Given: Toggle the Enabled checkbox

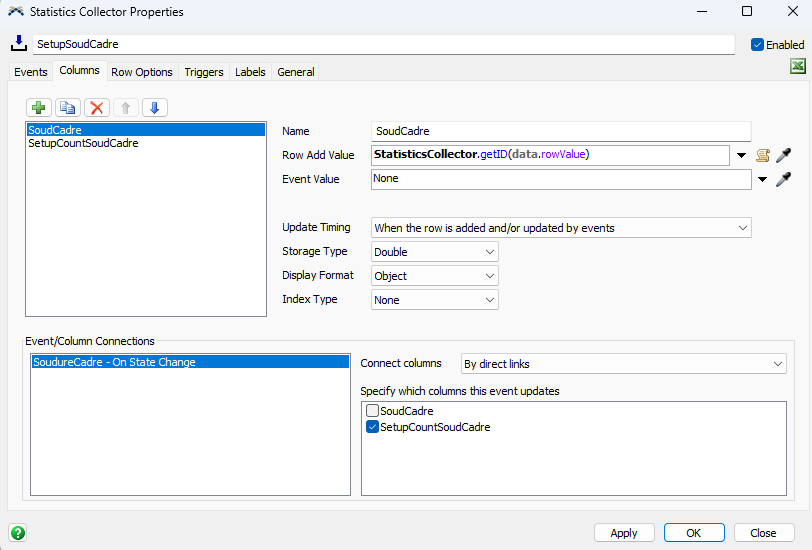Looking at the screenshot, I should (757, 45).
